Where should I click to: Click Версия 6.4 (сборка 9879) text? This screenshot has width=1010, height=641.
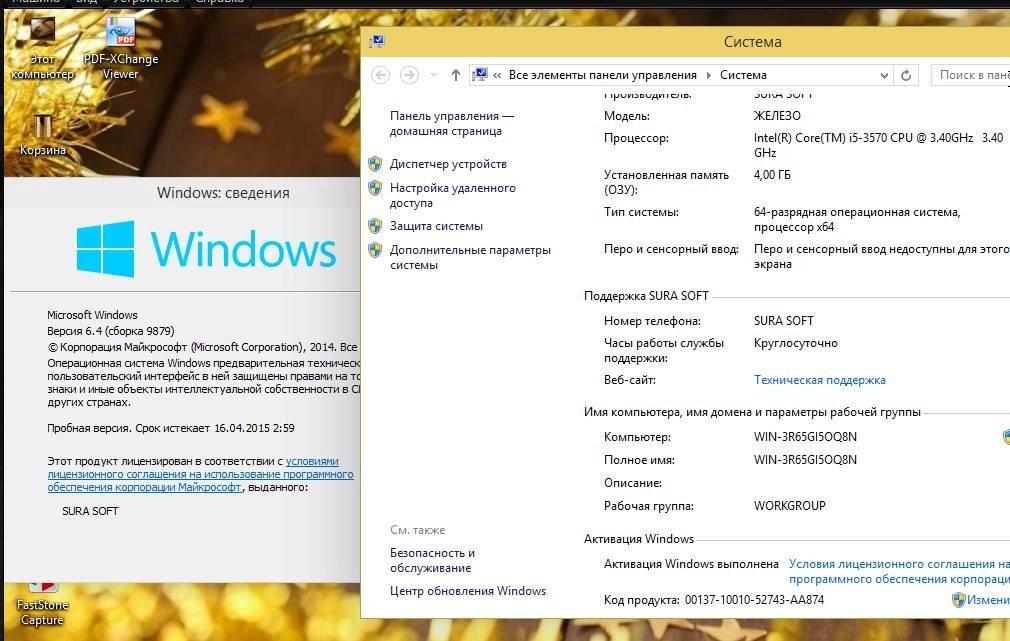coord(111,331)
